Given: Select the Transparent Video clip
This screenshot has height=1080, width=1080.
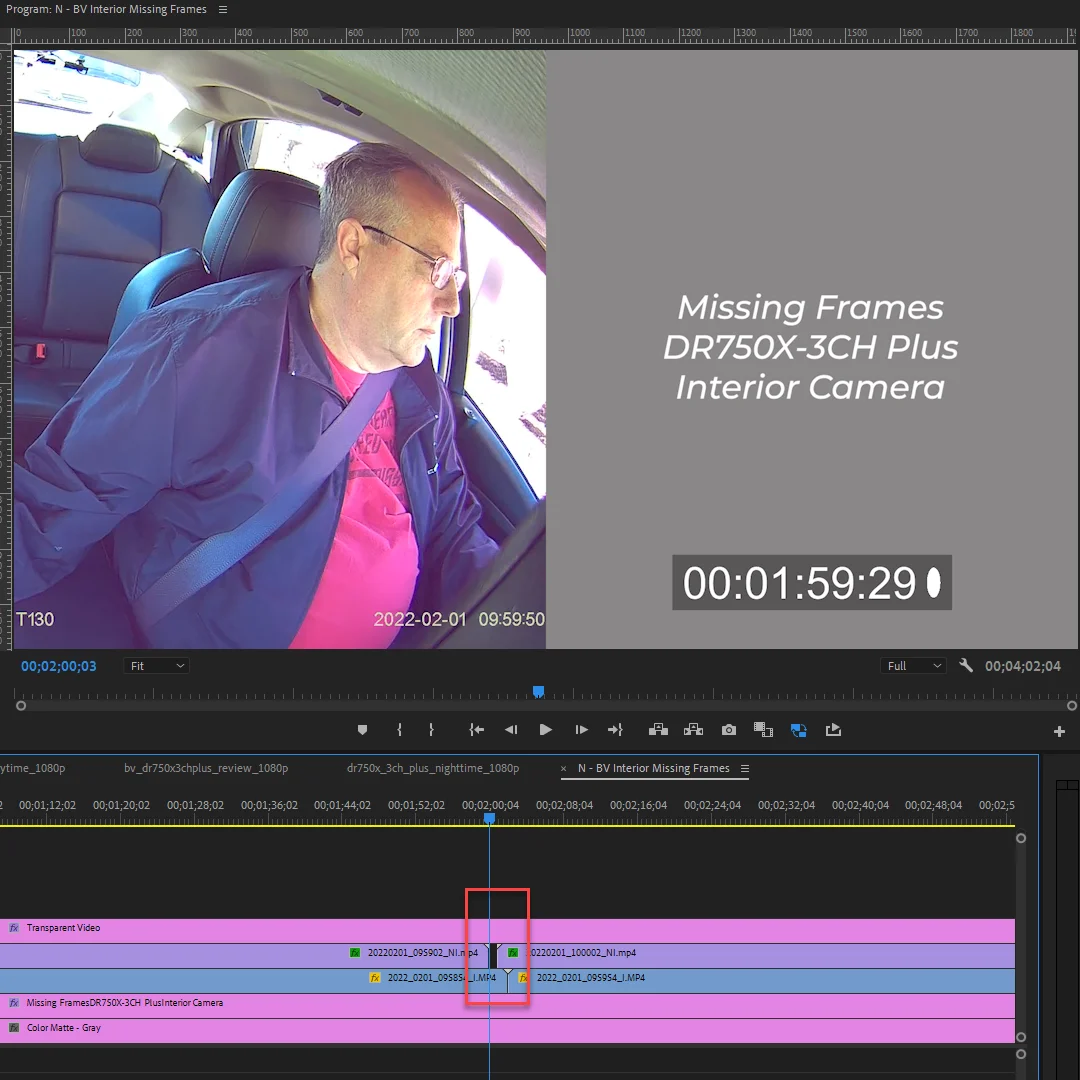Looking at the screenshot, I should click(507, 931).
